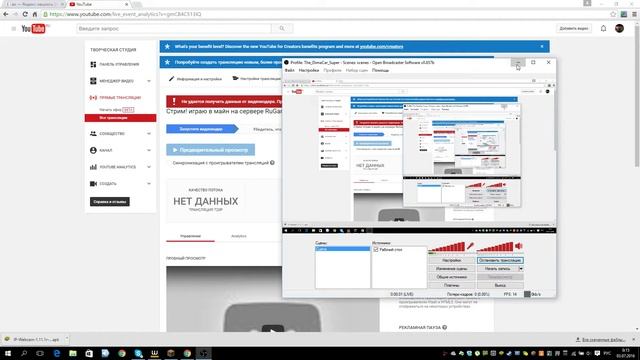640x360 pixels.
Task: Open downloaded file options arrow in download bar
Action: [67, 339]
